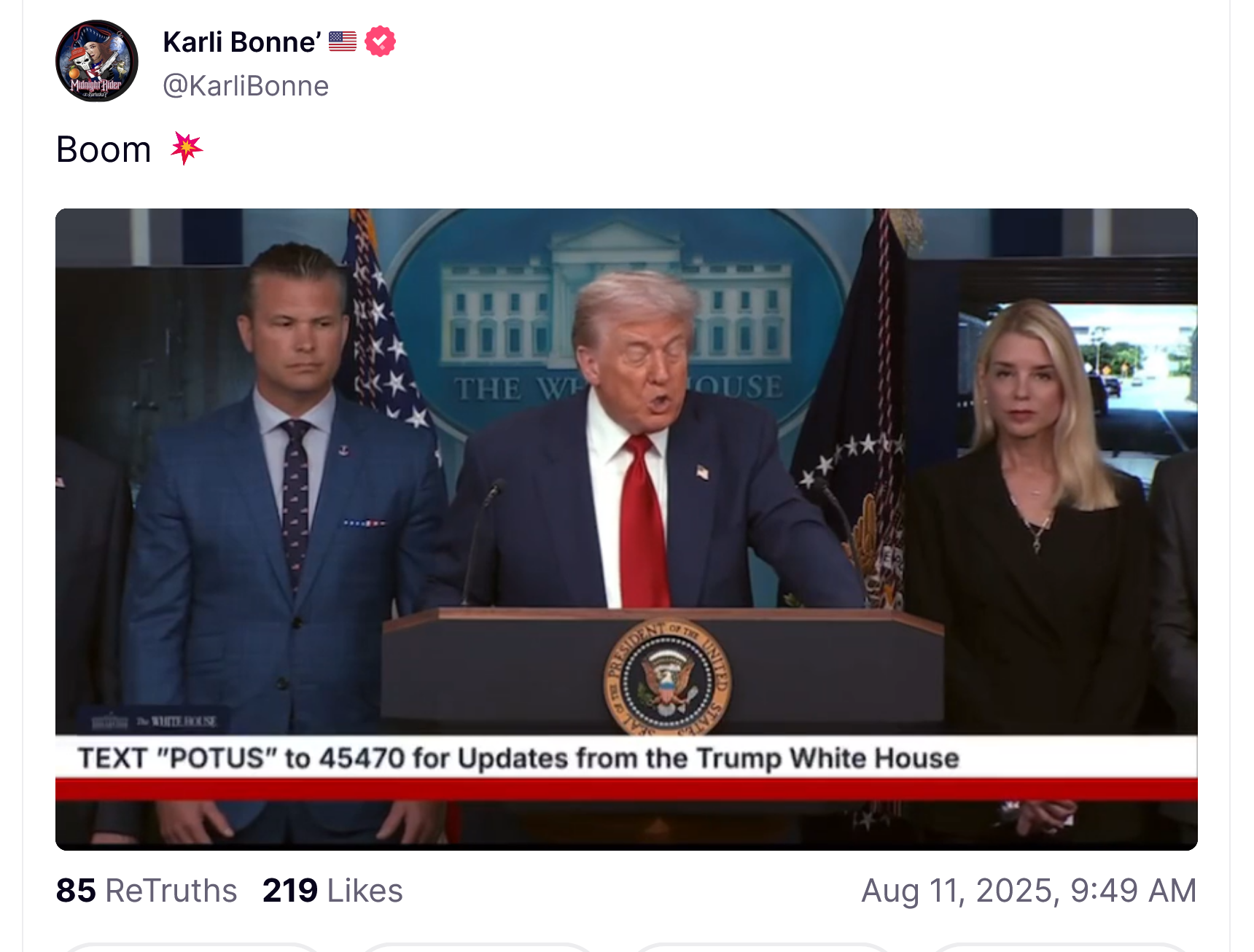Screen dimensions: 1254x952
Task: Click the American flag emoji after the name
Action: 342,42
